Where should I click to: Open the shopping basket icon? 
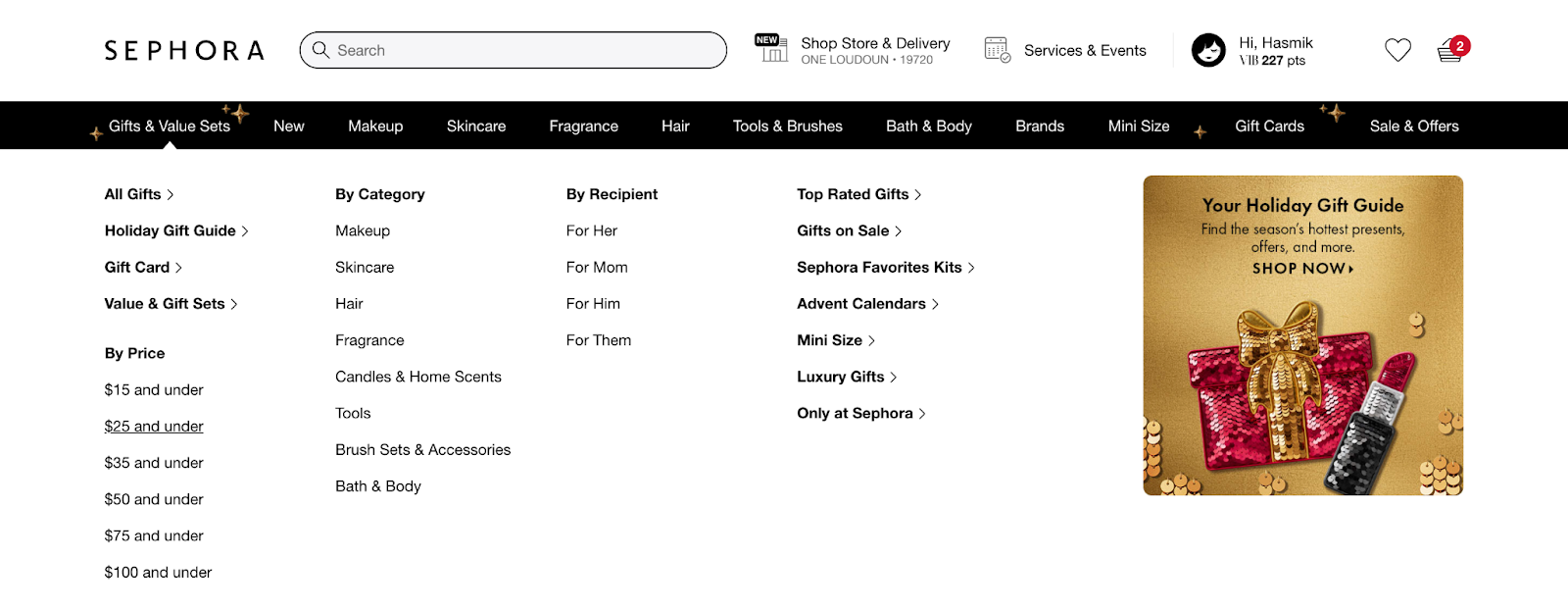click(x=1453, y=50)
